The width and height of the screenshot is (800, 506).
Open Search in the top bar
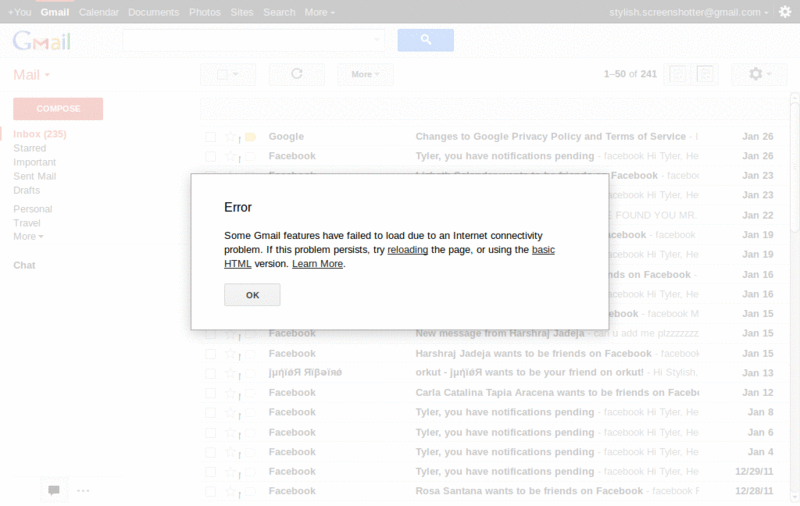tap(279, 12)
